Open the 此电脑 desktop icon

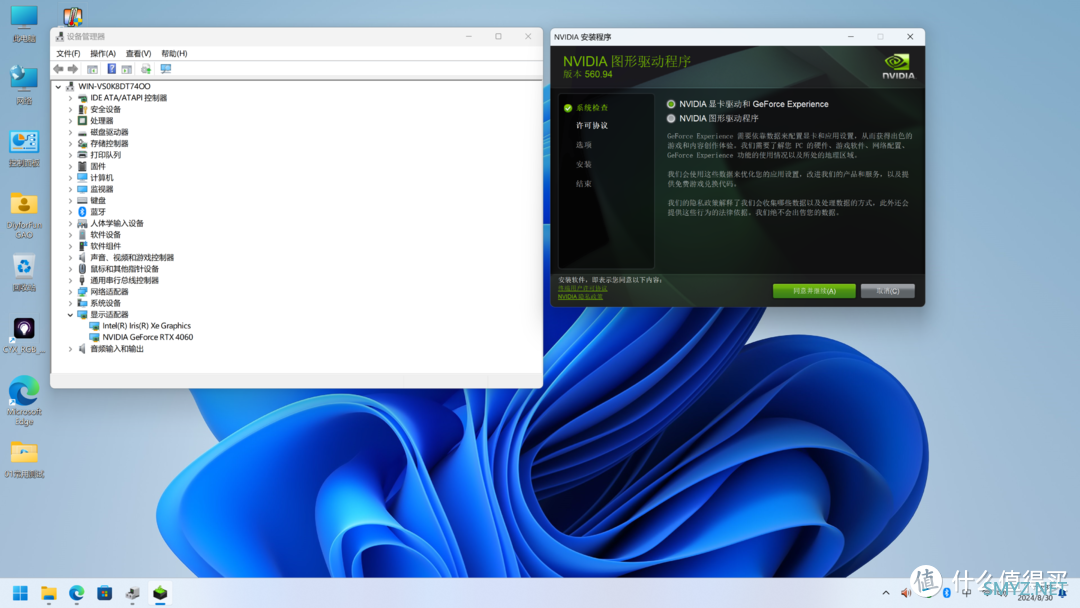click(24, 24)
